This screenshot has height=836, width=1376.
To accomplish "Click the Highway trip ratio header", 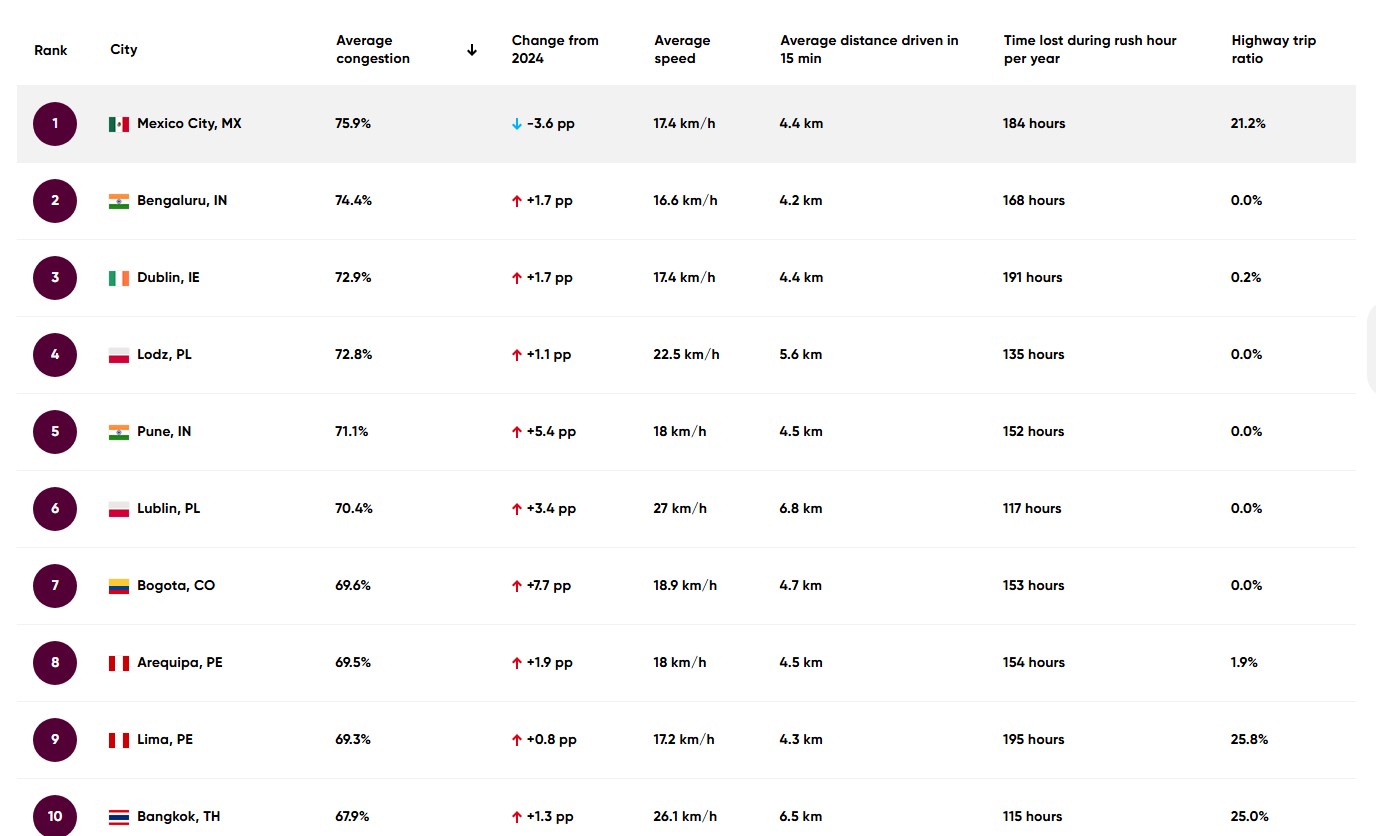I will coord(1273,50).
